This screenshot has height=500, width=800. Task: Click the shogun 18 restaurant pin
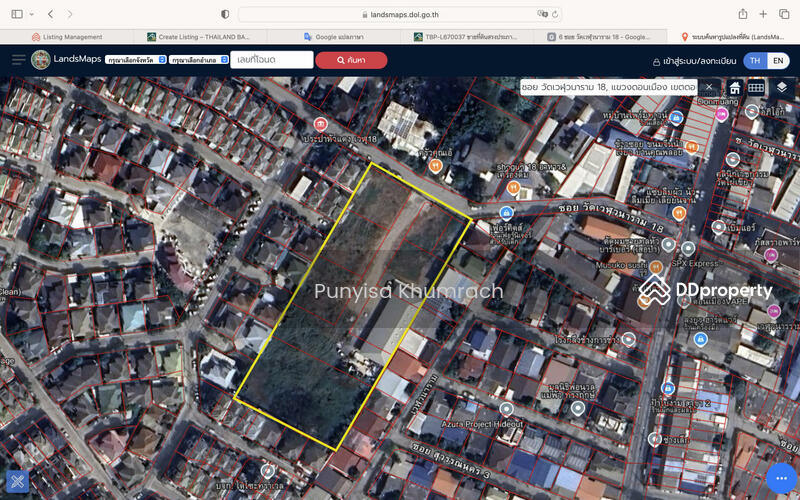[x=513, y=188]
